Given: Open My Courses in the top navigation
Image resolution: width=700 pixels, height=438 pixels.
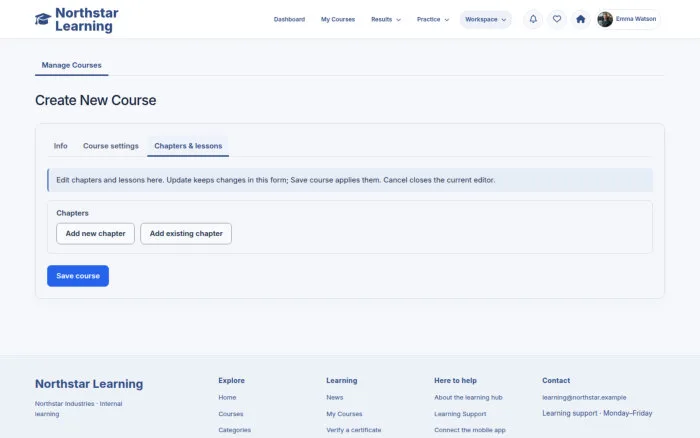Looking at the screenshot, I should pos(338,19).
